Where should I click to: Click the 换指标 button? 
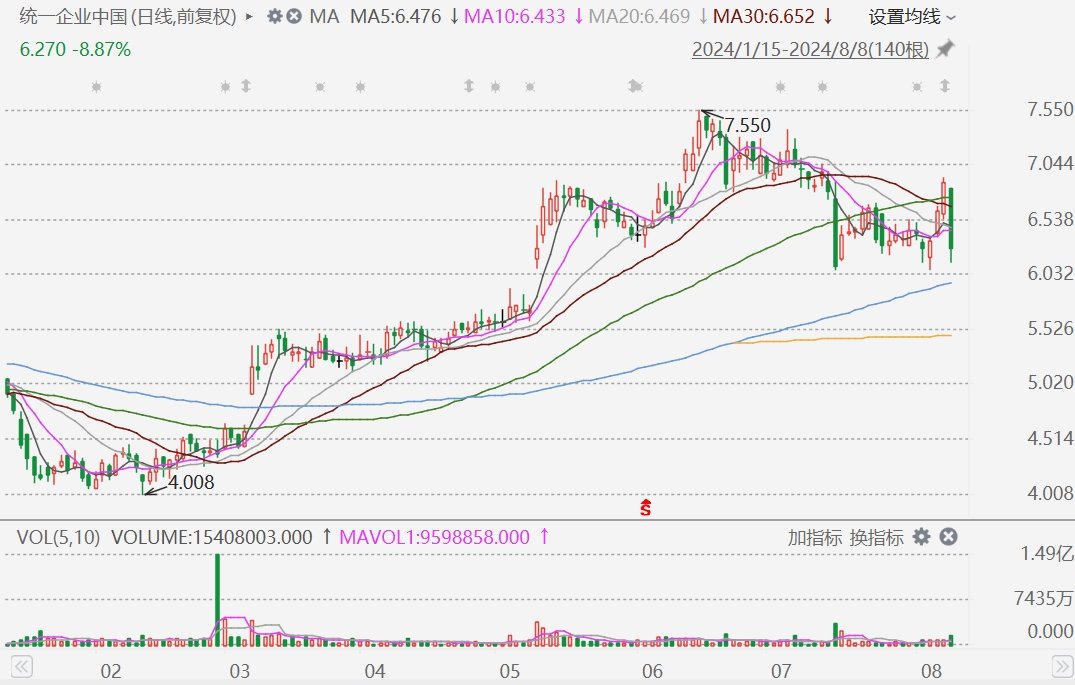(876, 537)
